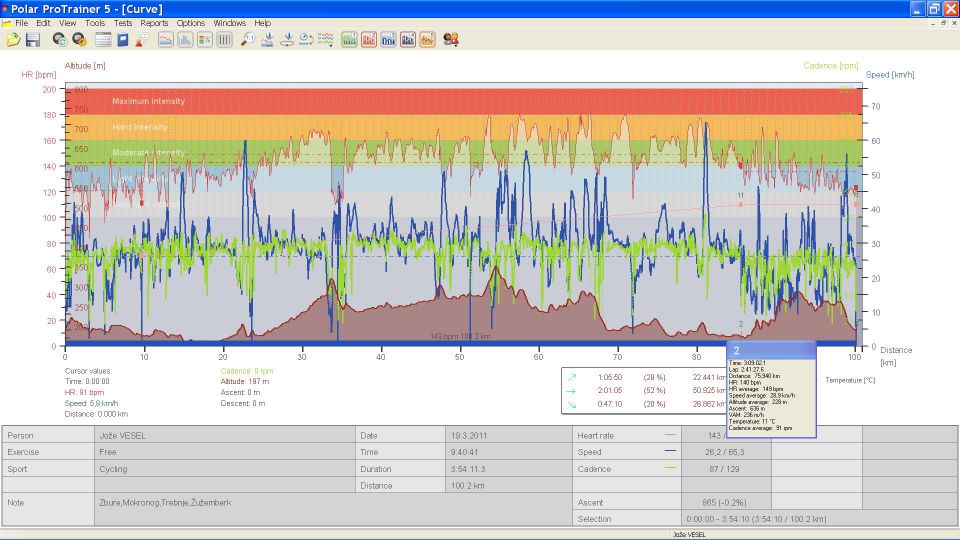Click the Speed [km/h] axis label
The width and height of the screenshot is (960, 540).
click(x=890, y=75)
